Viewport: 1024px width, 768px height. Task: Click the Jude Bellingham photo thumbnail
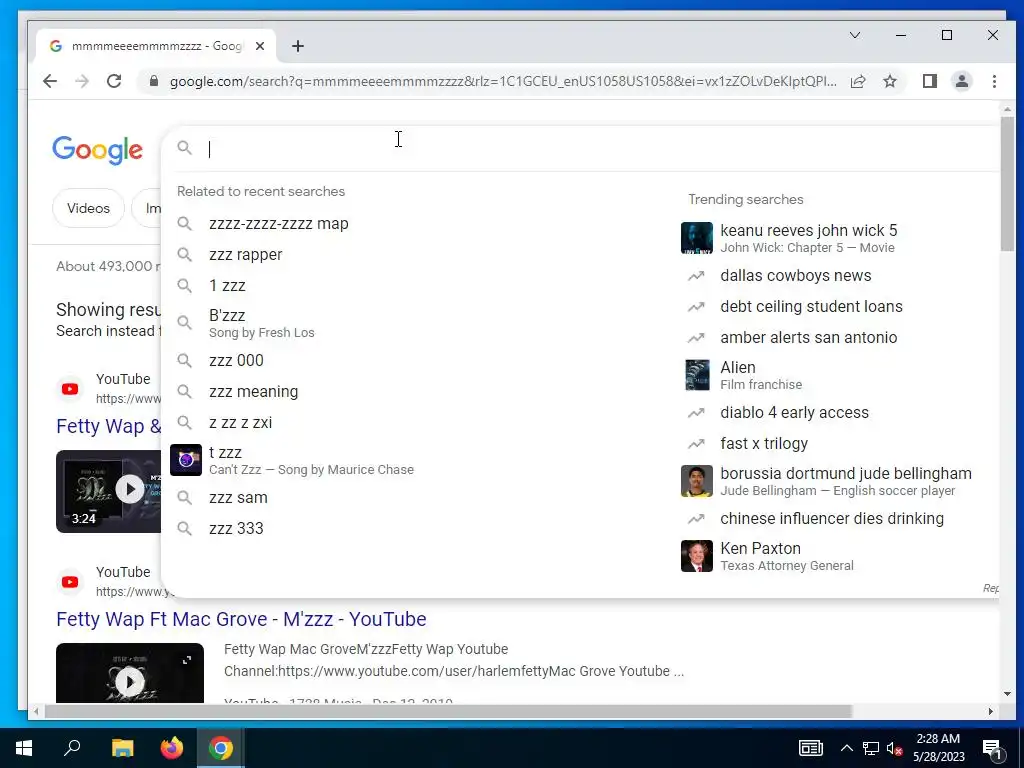(x=696, y=481)
